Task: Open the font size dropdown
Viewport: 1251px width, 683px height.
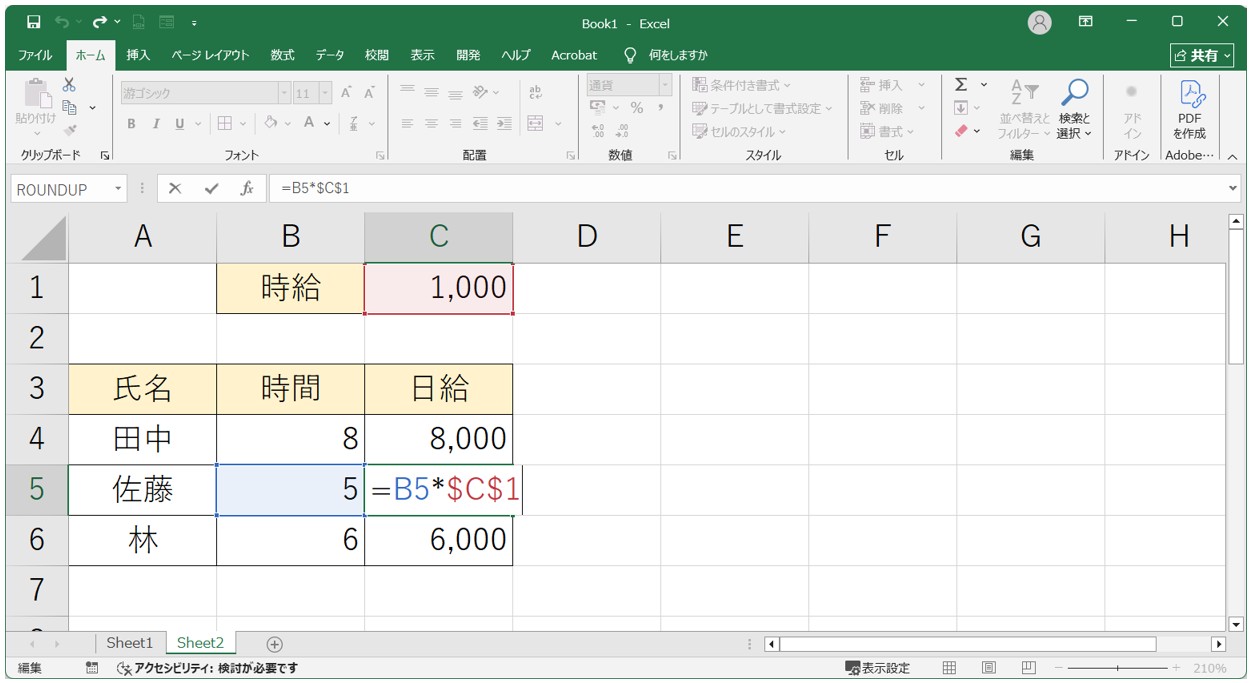Action: tap(325, 93)
